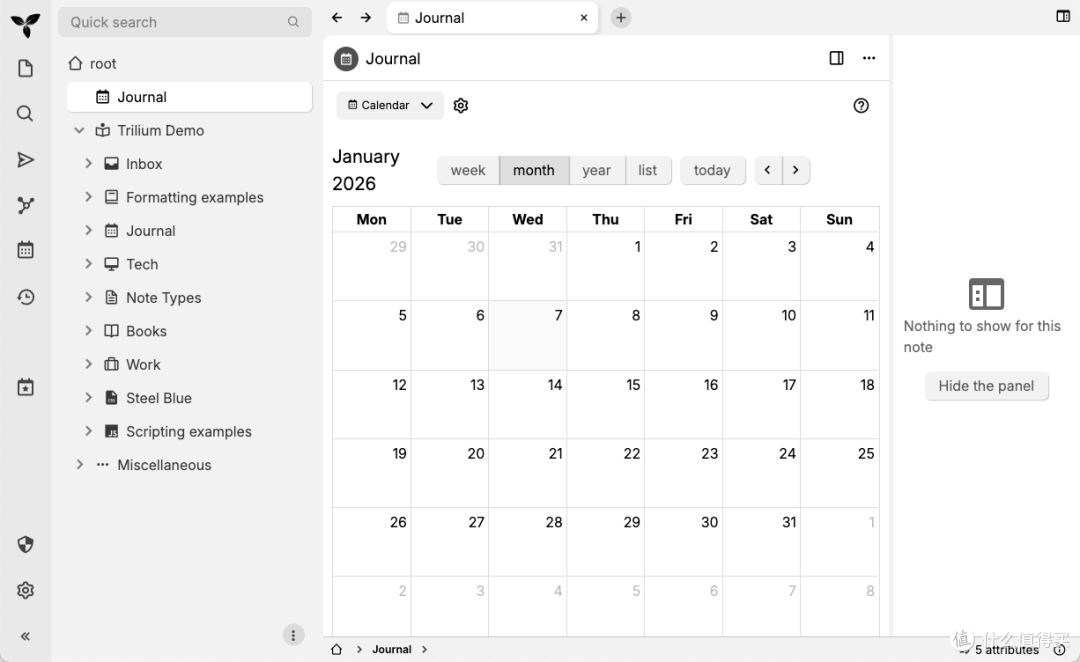Toggle the right pane icon at top right
This screenshot has height=662, width=1080.
1063,17
